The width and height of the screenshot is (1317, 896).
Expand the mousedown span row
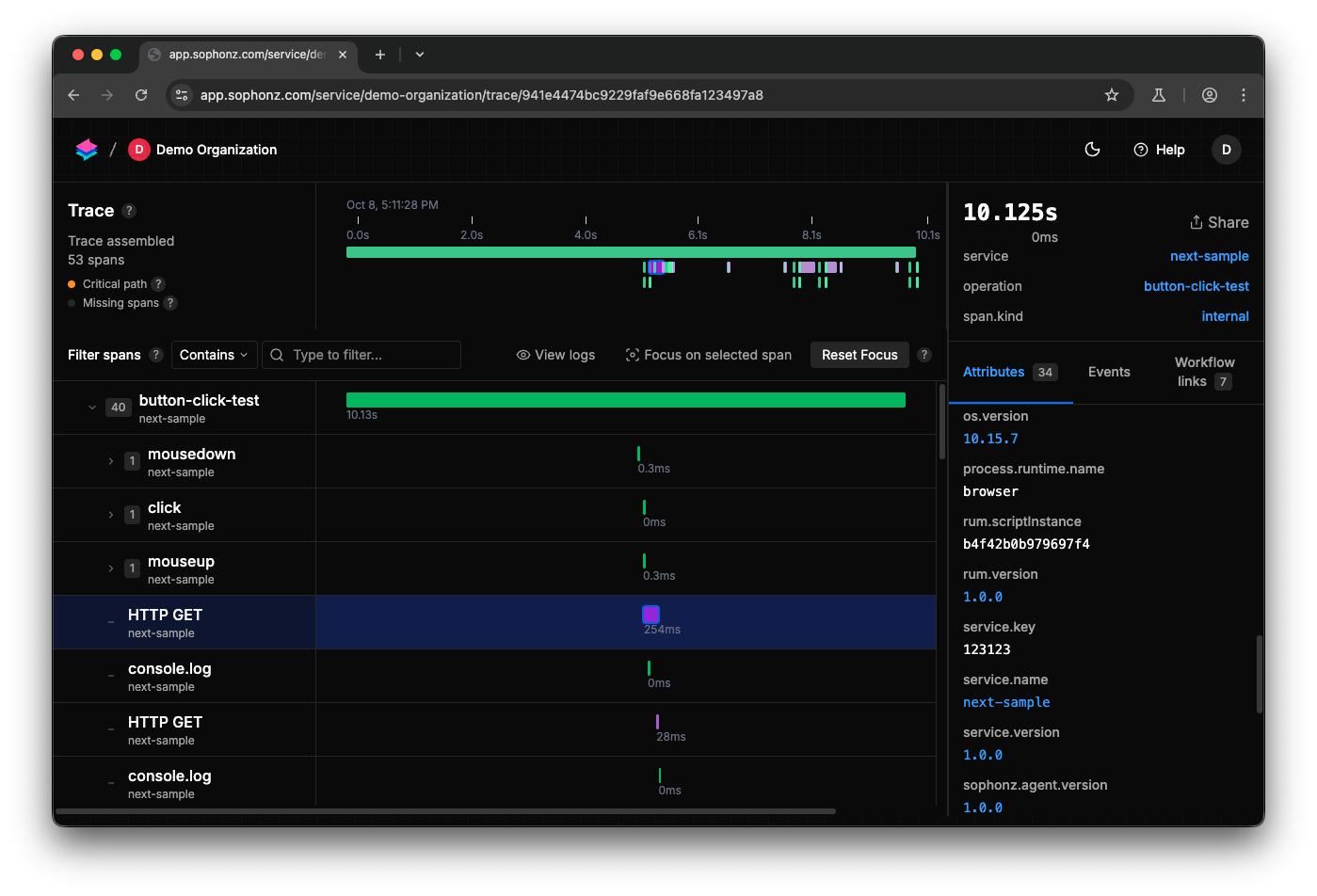111,461
